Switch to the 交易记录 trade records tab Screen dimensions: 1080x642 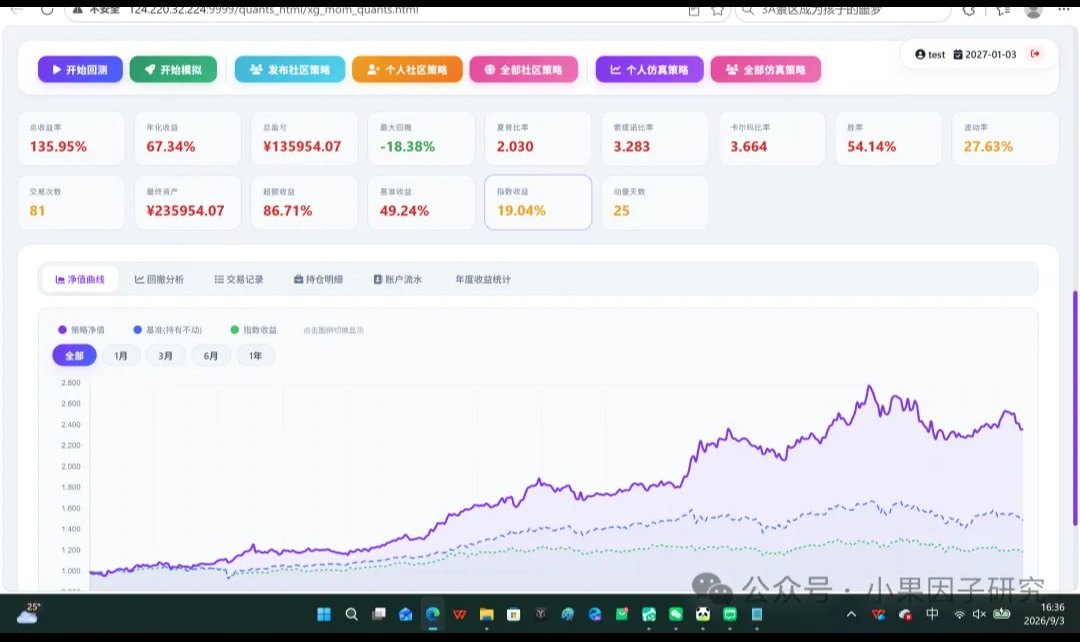tap(239, 279)
